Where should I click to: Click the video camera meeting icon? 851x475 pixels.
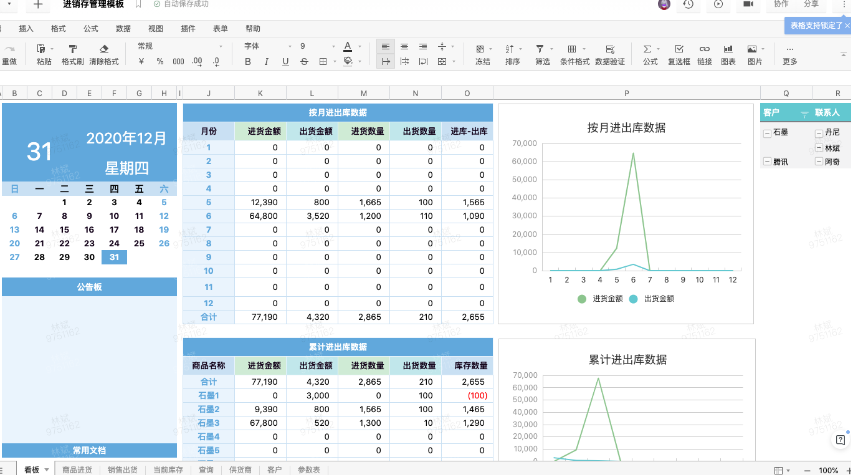coord(748,4)
